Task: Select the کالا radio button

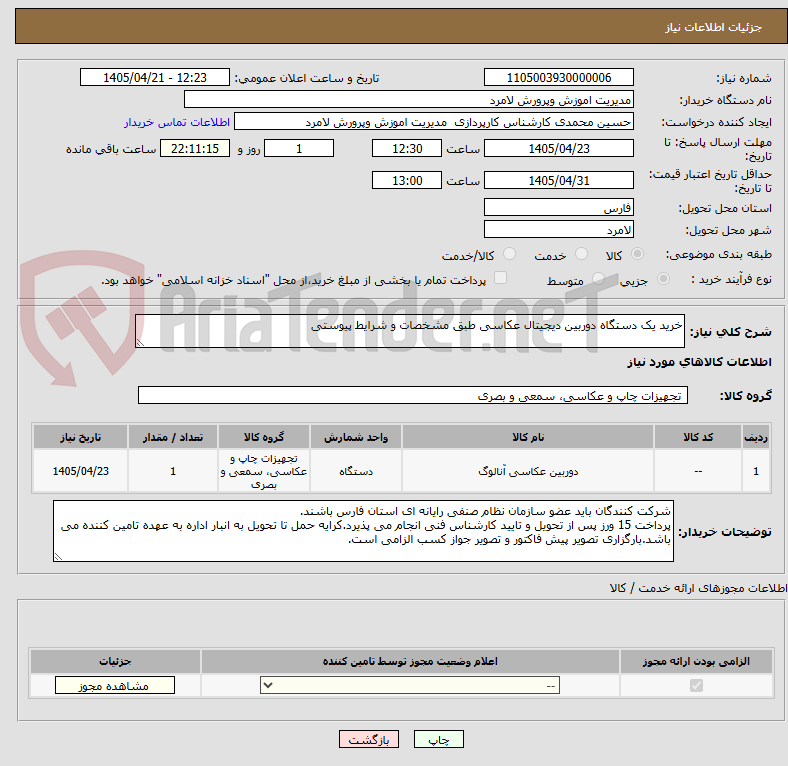Action: (637, 254)
